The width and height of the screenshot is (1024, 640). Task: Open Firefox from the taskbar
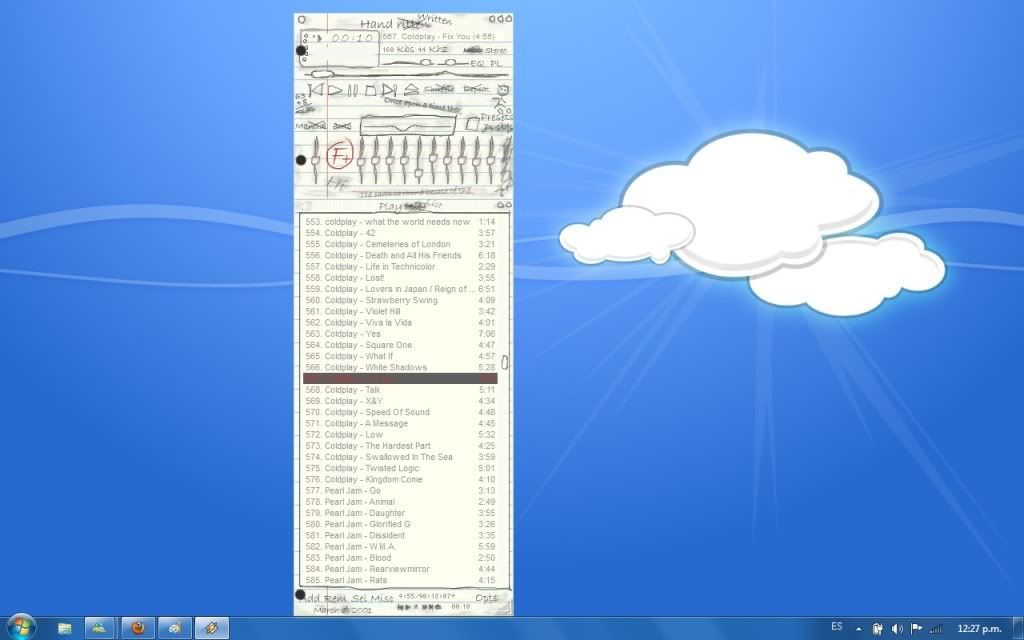pyautogui.click(x=138, y=628)
